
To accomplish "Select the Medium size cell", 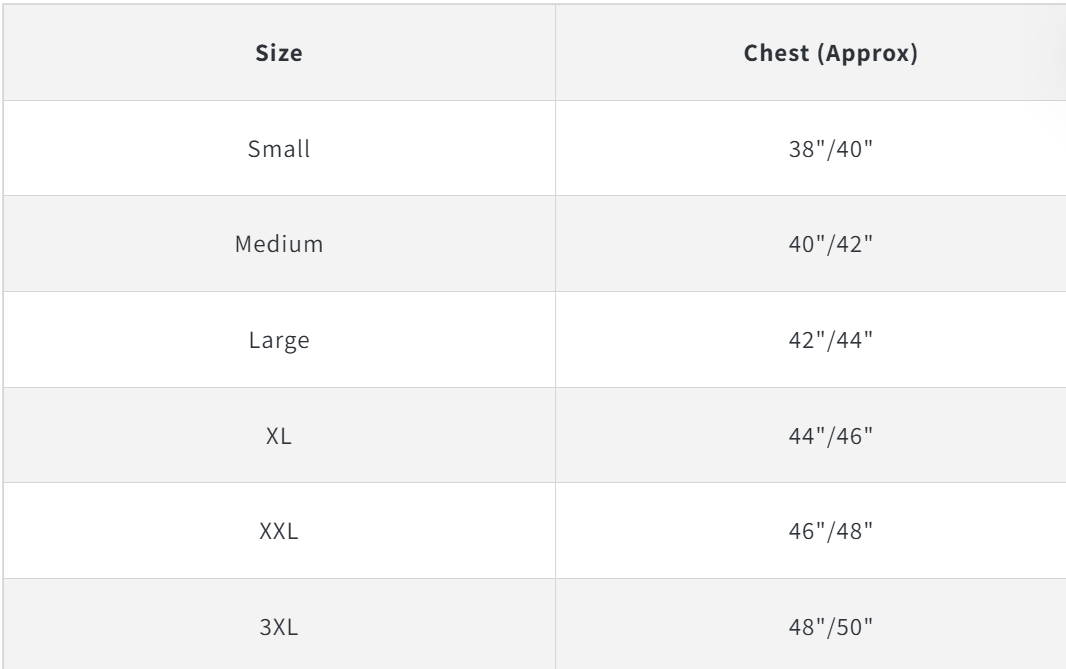I will [x=279, y=244].
